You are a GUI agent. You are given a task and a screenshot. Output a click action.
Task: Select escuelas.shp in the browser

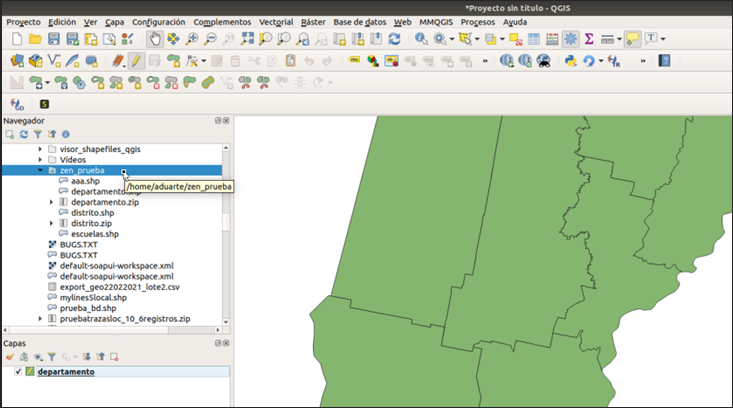coord(95,234)
